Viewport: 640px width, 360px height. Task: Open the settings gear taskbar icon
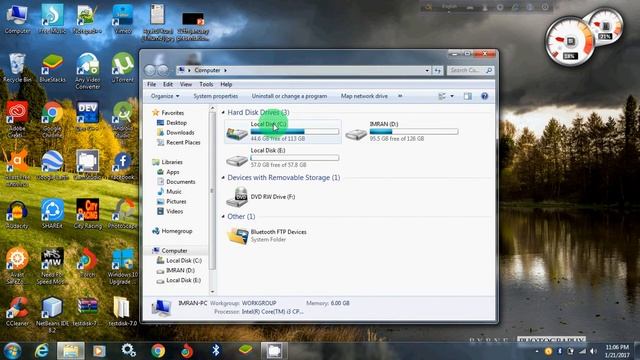128,350
